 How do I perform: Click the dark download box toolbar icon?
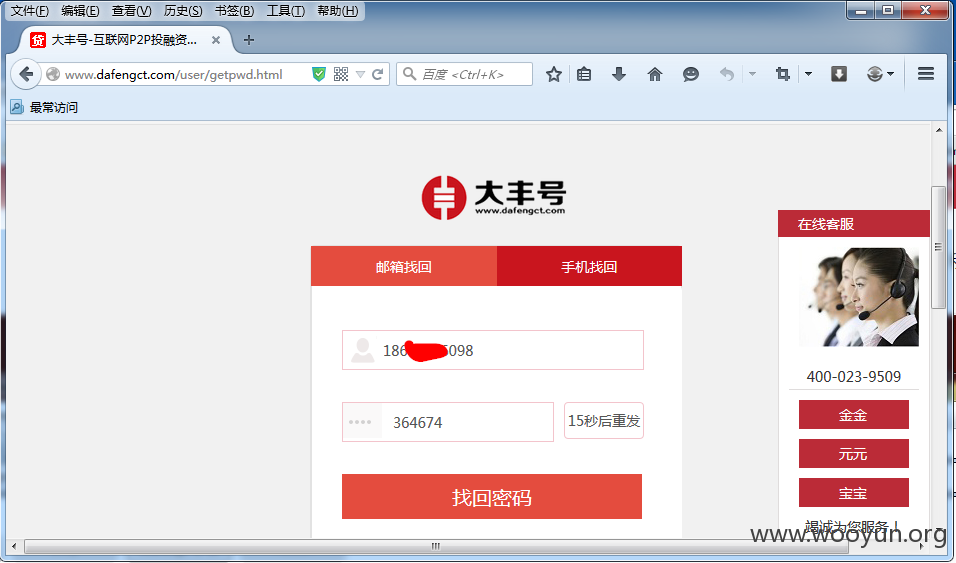[x=839, y=74]
